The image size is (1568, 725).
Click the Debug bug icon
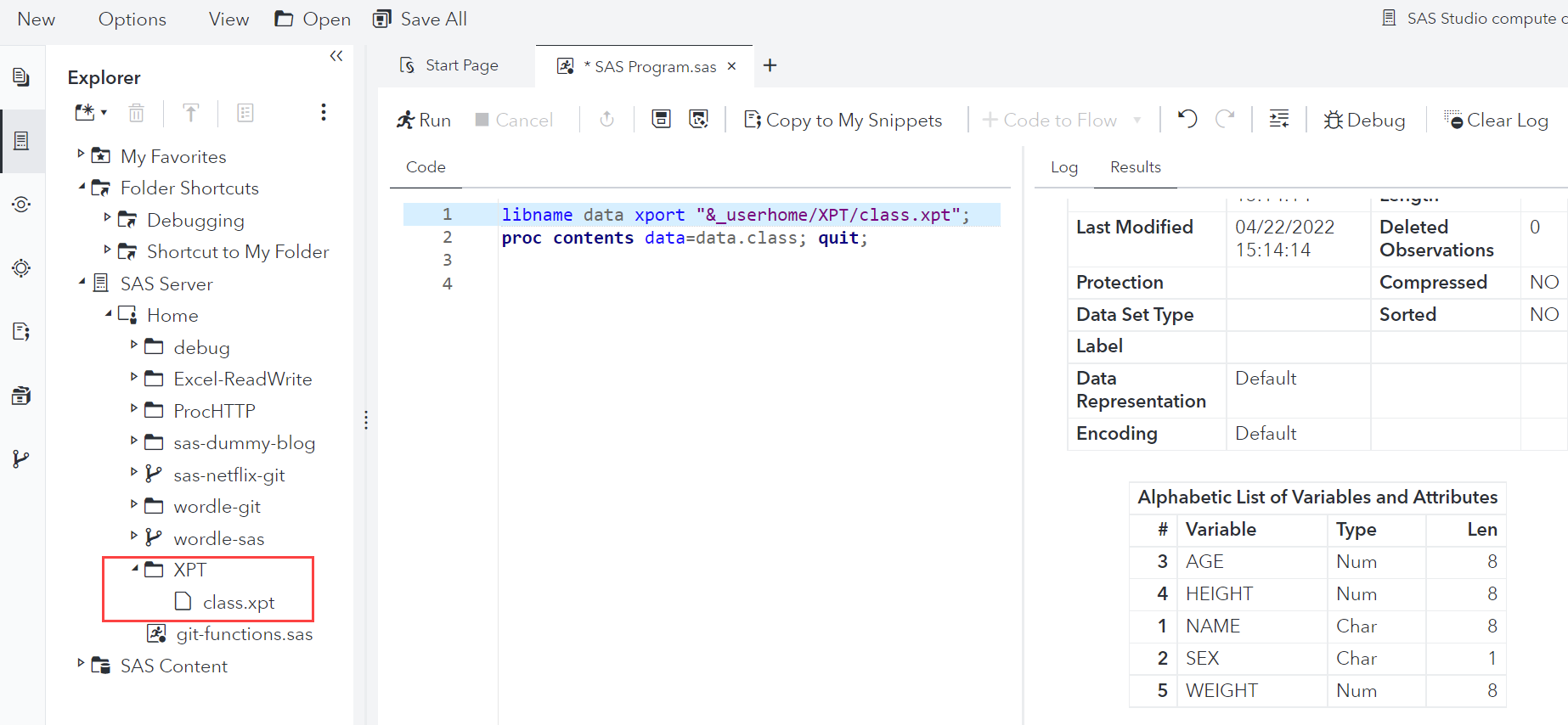click(x=1333, y=121)
